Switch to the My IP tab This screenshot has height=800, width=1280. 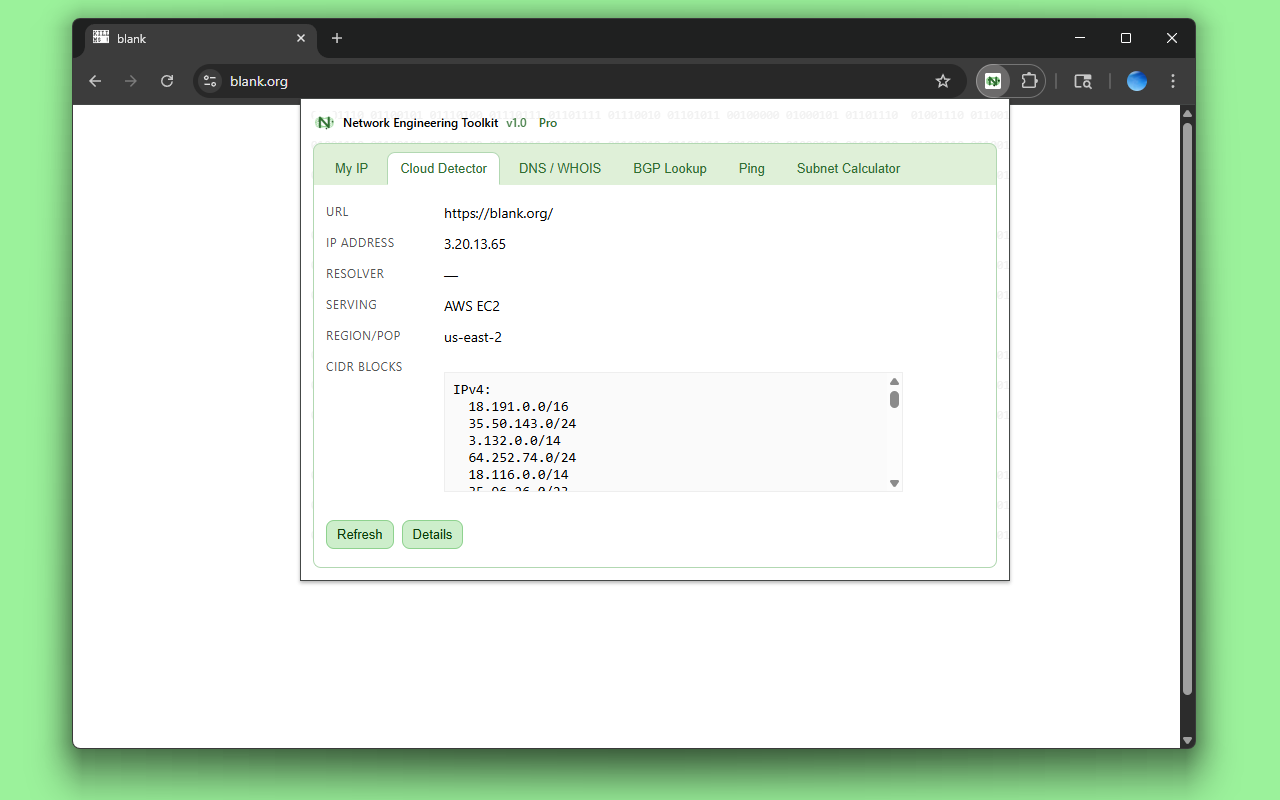point(351,168)
